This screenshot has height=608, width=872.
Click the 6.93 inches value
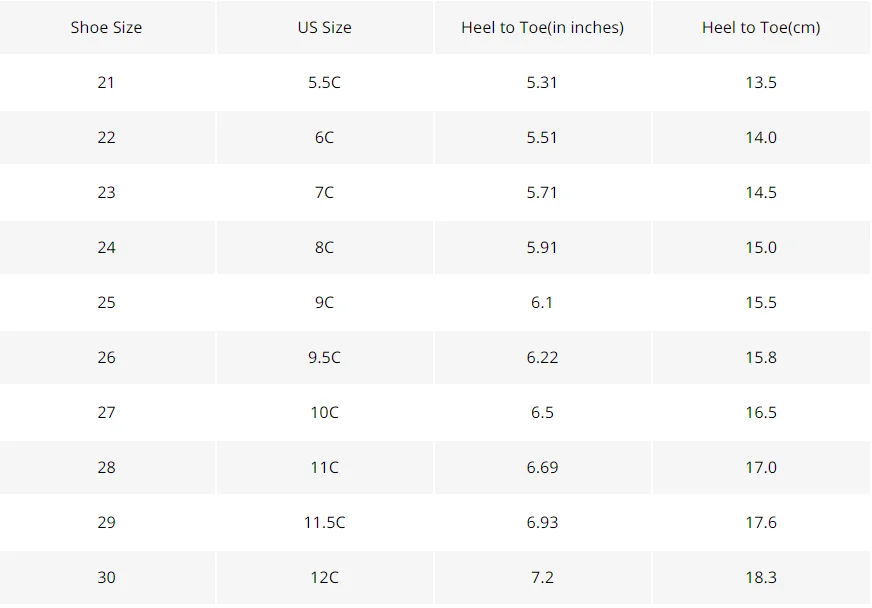click(542, 522)
